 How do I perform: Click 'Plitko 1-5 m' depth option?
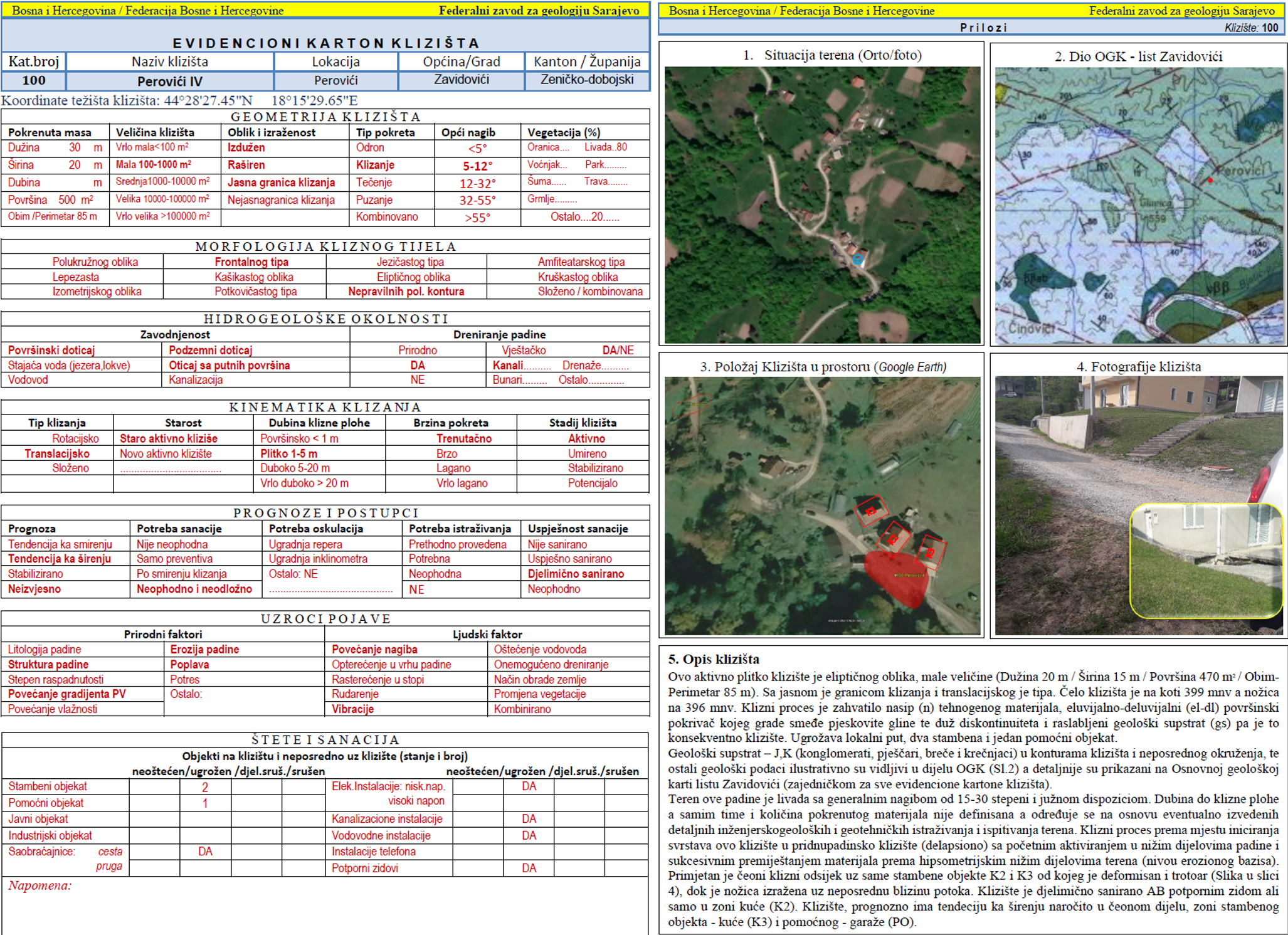288,453
